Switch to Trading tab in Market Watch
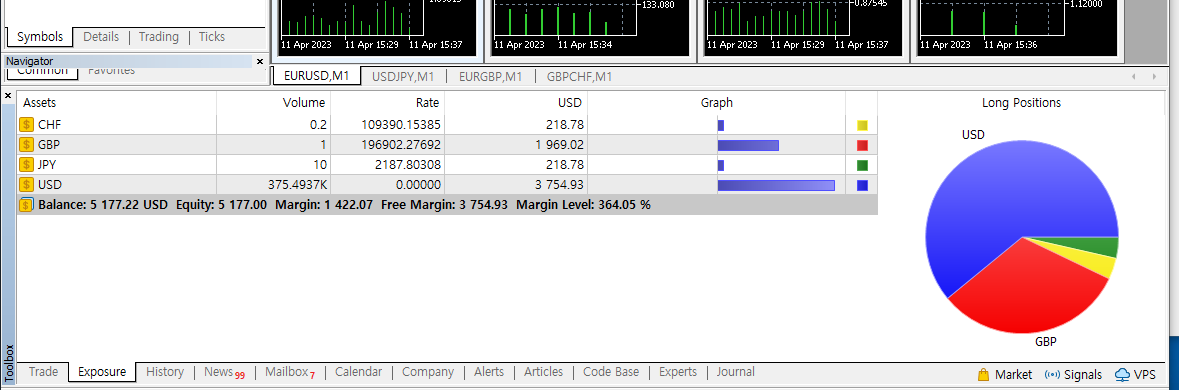 point(159,37)
